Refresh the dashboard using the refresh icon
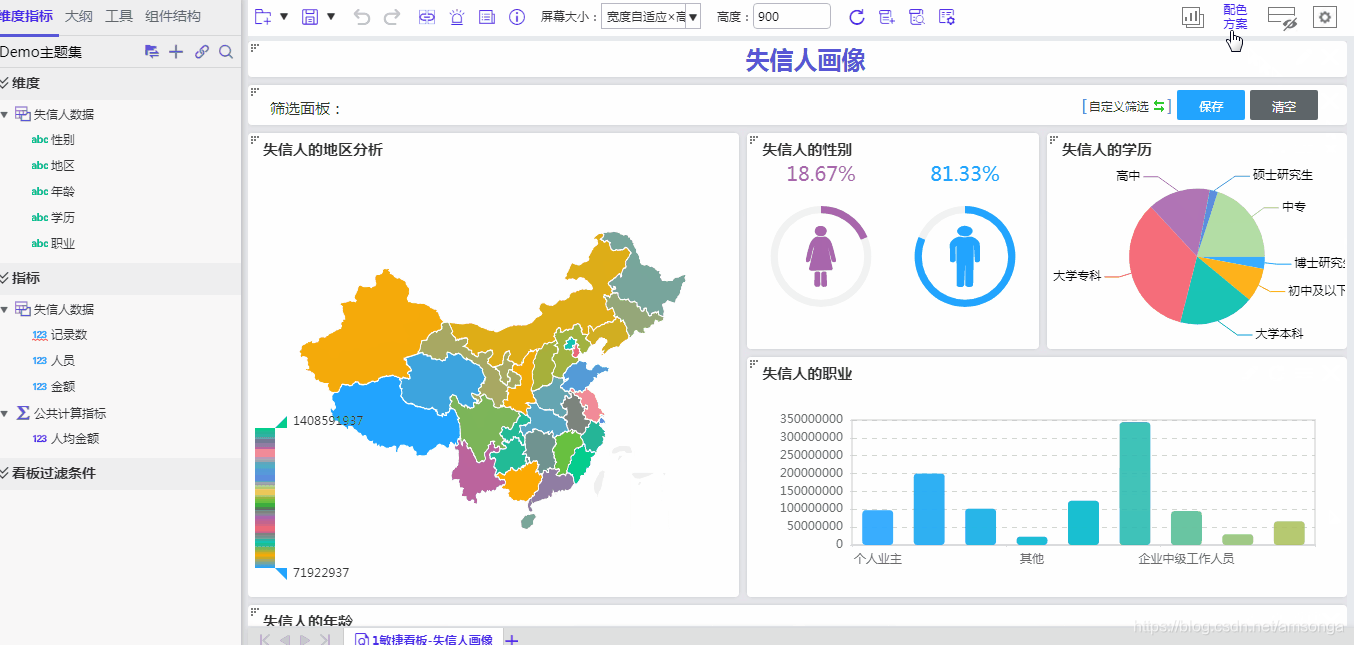Screen dimensions: 1354x645 tap(857, 17)
